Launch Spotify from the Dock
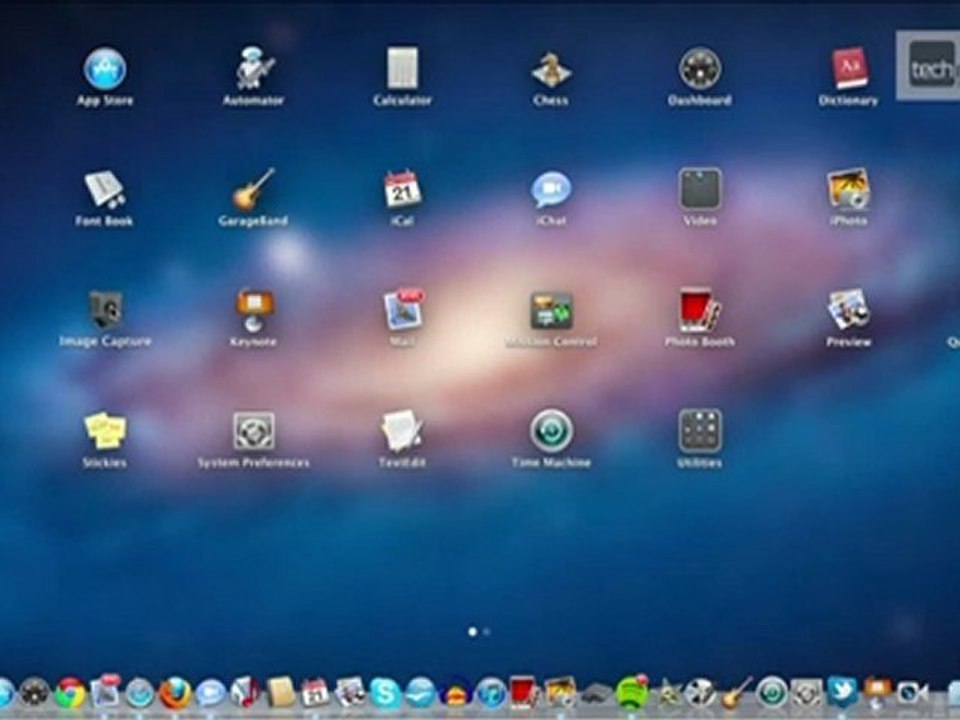This screenshot has height=720, width=960. point(631,693)
